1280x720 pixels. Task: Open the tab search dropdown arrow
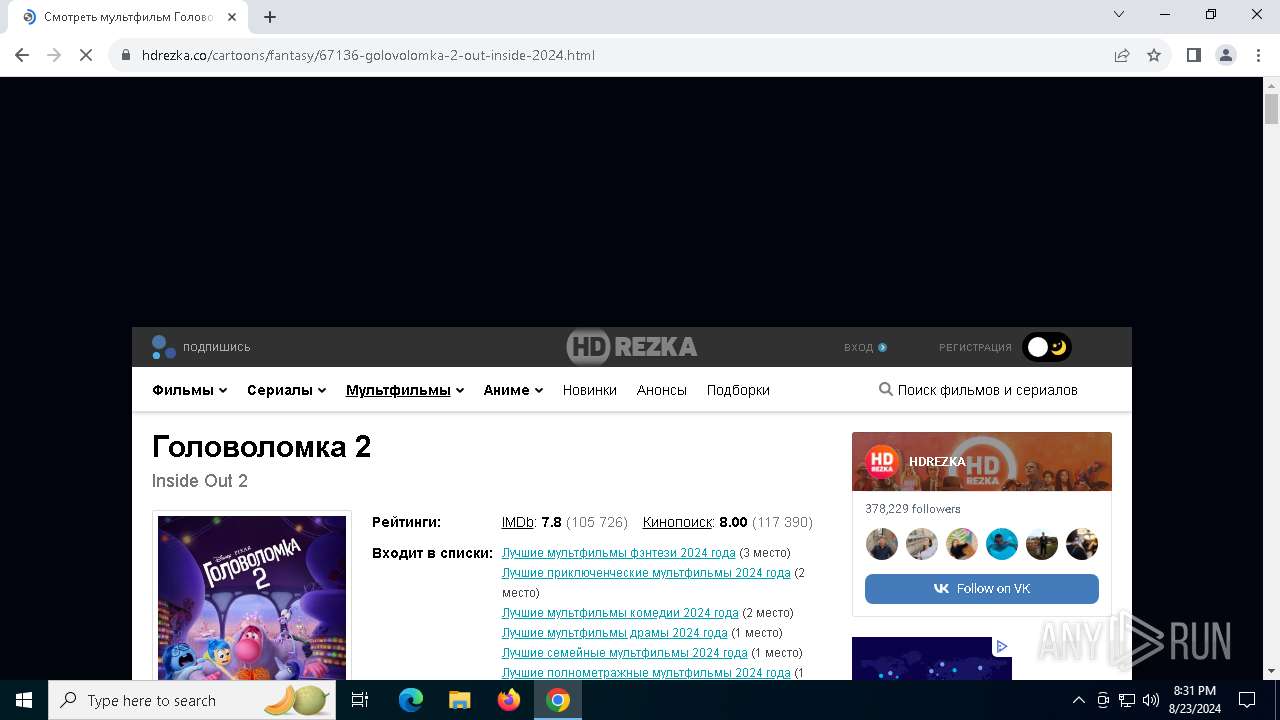1119,14
